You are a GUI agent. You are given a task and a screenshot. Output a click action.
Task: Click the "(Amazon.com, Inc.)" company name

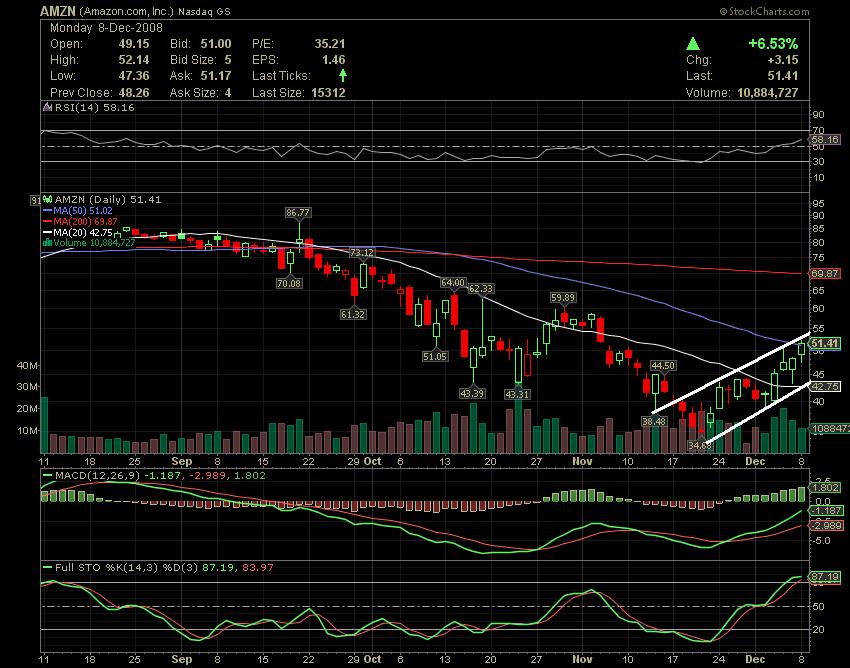tap(127, 11)
